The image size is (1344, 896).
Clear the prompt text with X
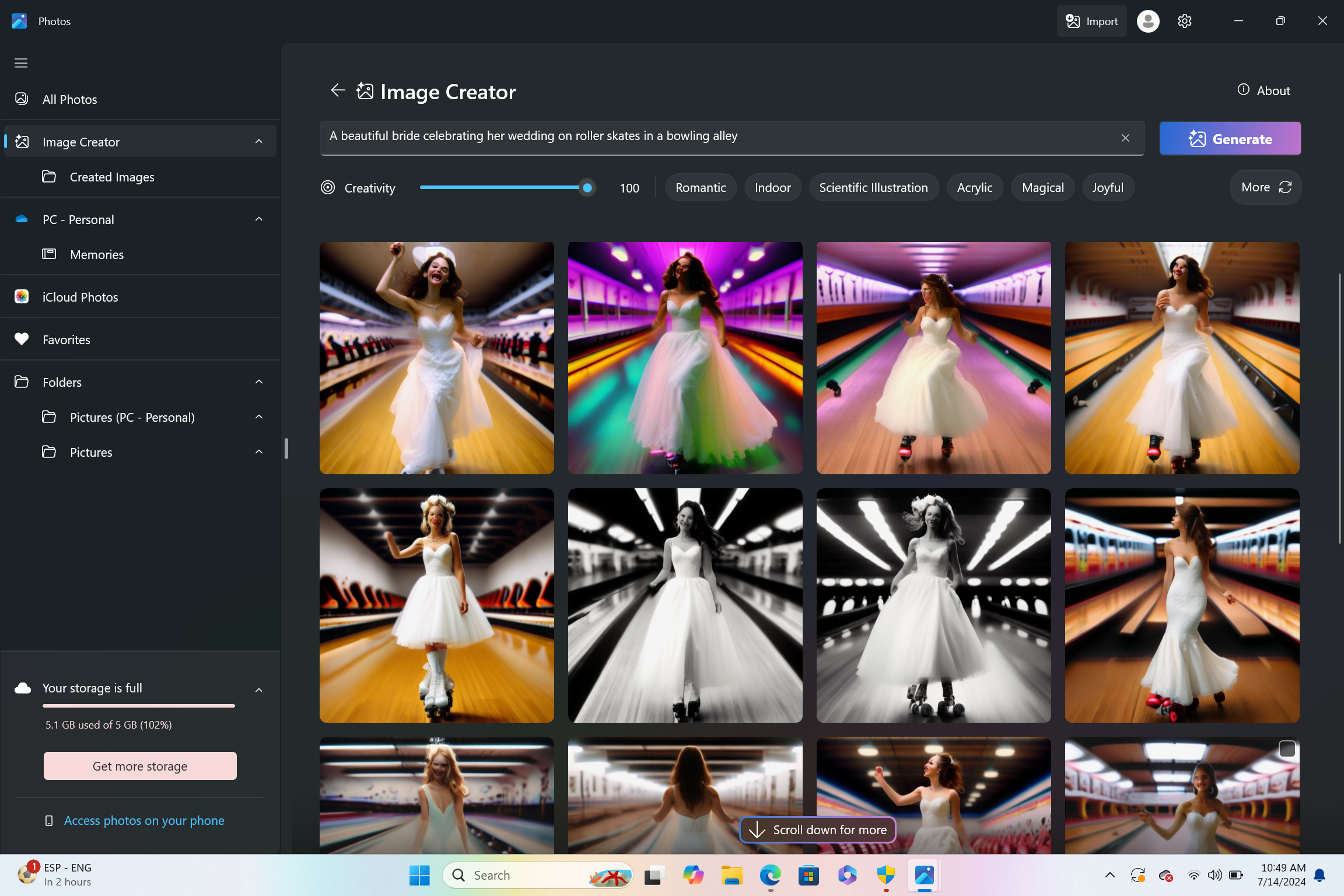point(1125,138)
